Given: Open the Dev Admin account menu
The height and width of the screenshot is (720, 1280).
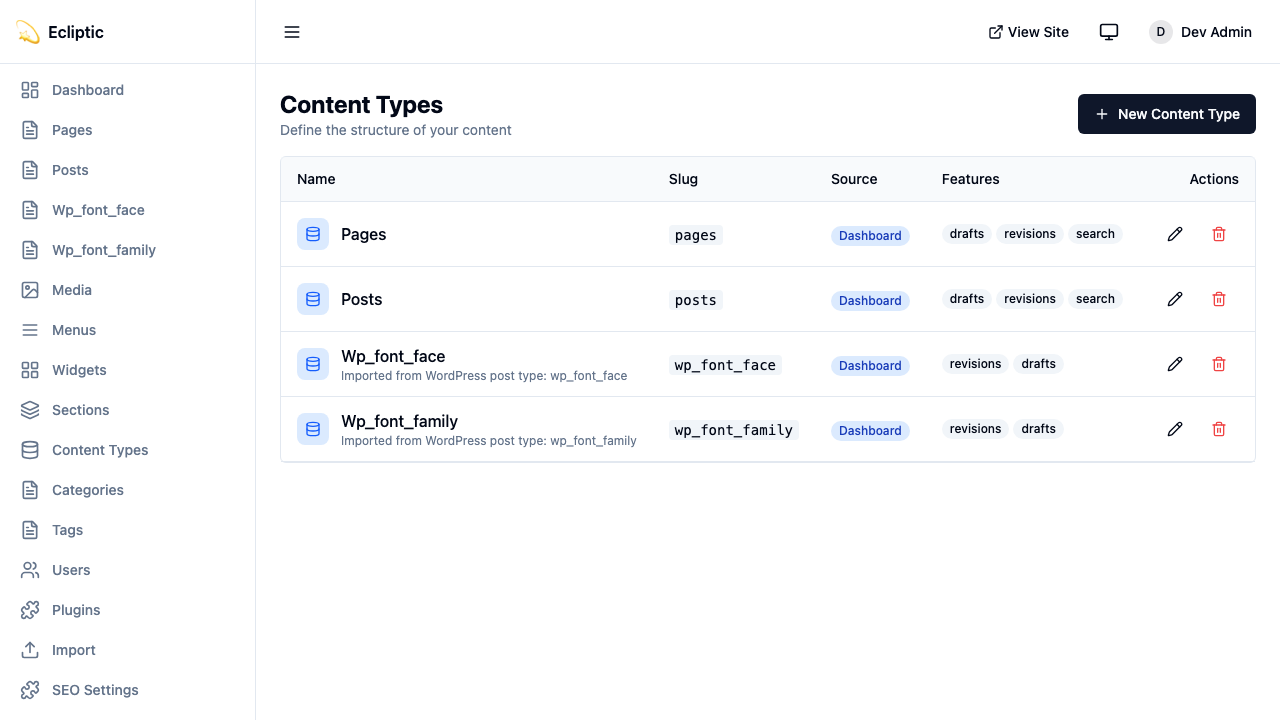Looking at the screenshot, I should [1200, 31].
